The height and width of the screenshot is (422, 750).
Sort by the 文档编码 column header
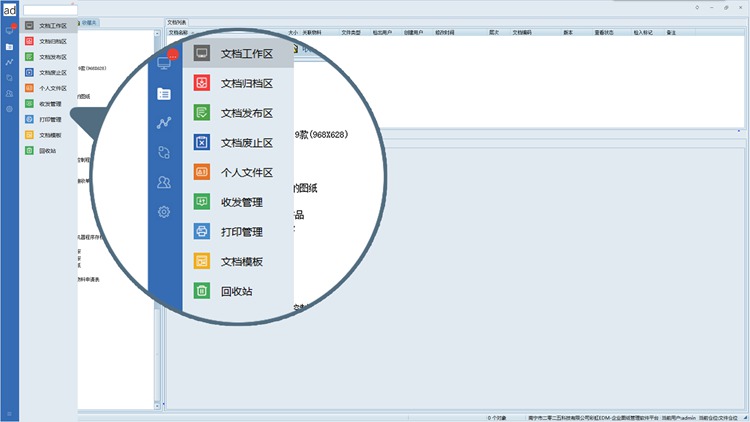click(524, 33)
